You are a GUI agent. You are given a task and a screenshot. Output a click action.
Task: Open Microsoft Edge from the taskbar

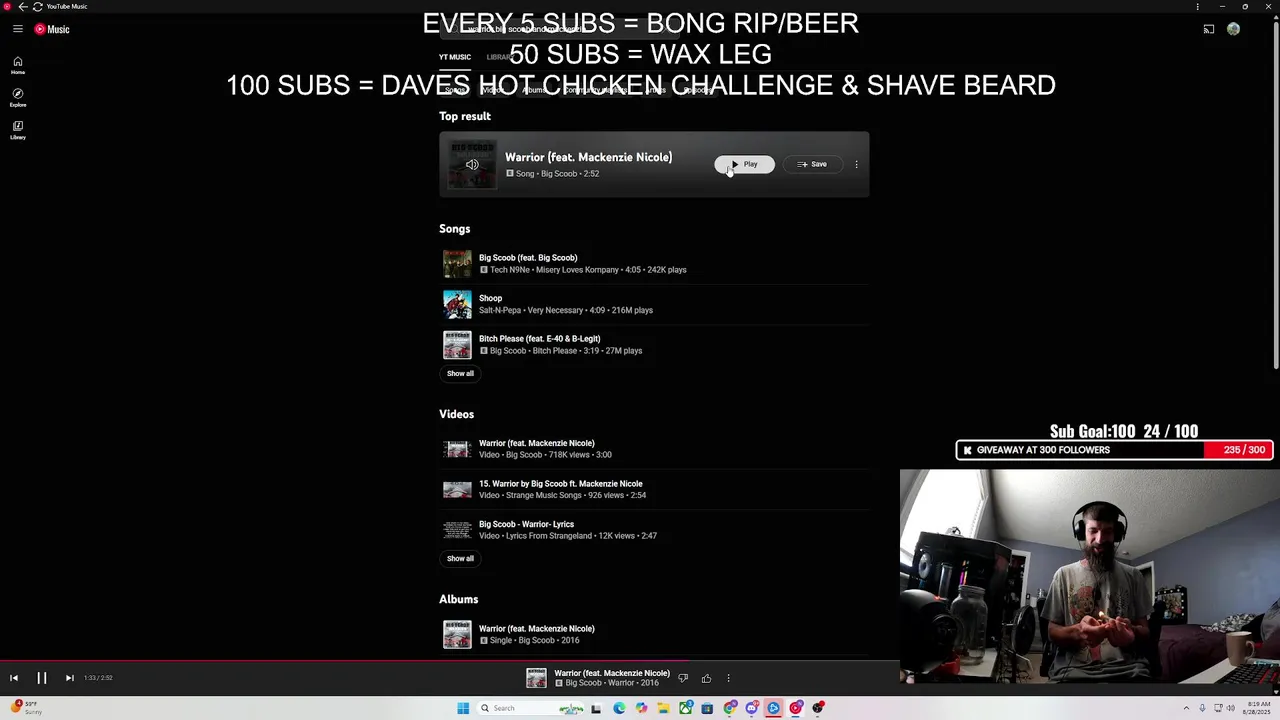(619, 708)
